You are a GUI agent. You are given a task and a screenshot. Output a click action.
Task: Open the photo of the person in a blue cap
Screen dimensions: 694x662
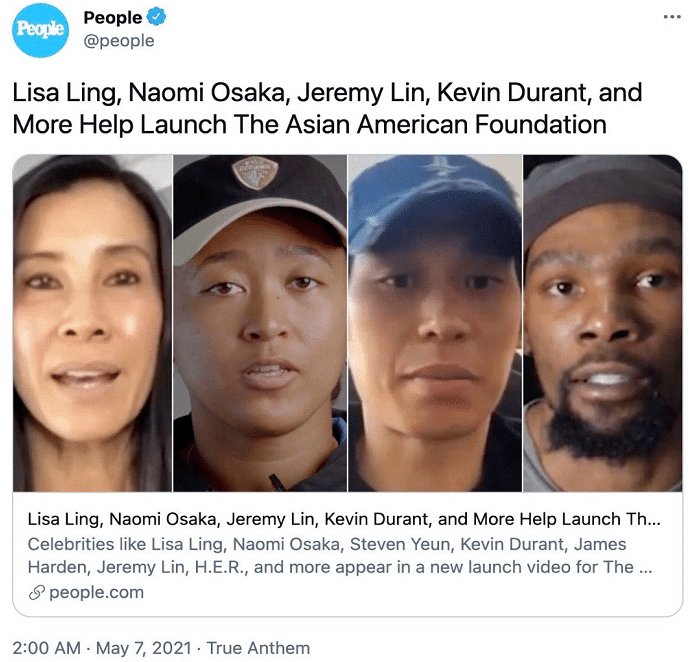click(x=435, y=323)
